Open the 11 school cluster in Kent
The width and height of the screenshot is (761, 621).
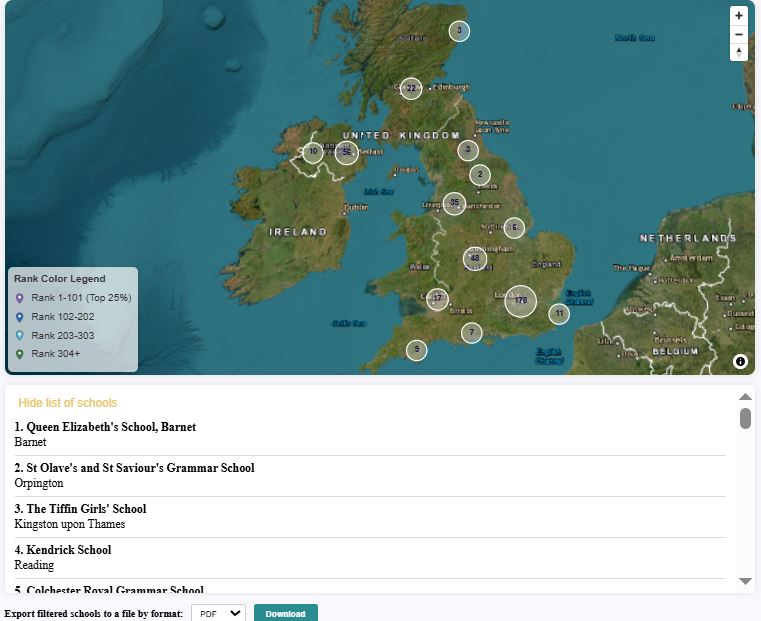coord(559,313)
